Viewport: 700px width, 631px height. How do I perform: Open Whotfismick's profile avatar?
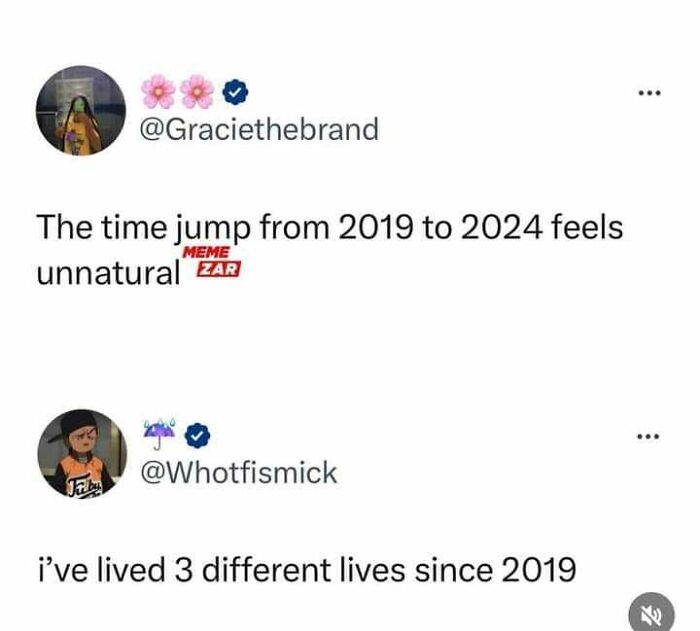(81, 453)
